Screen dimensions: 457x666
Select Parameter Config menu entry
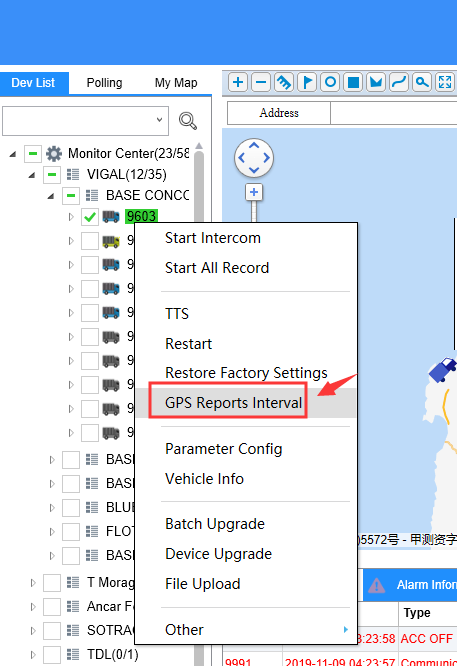pyautogui.click(x=223, y=449)
